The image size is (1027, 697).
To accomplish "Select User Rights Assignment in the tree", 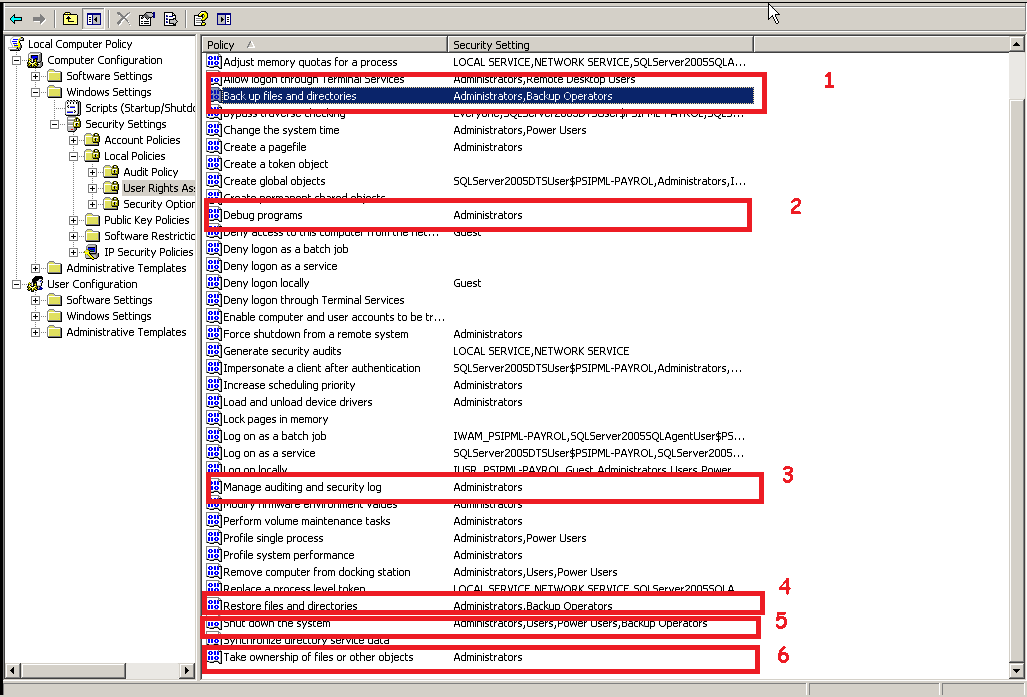I will 159,188.
